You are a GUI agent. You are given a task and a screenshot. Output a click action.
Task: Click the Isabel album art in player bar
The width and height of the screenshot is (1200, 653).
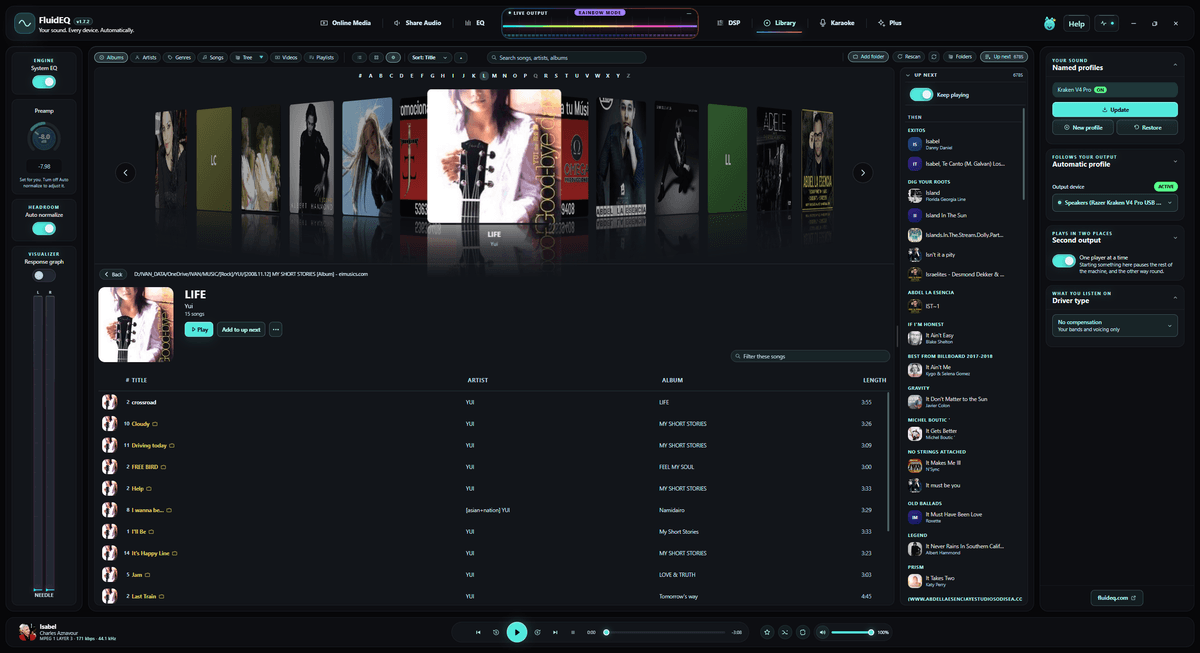point(25,632)
